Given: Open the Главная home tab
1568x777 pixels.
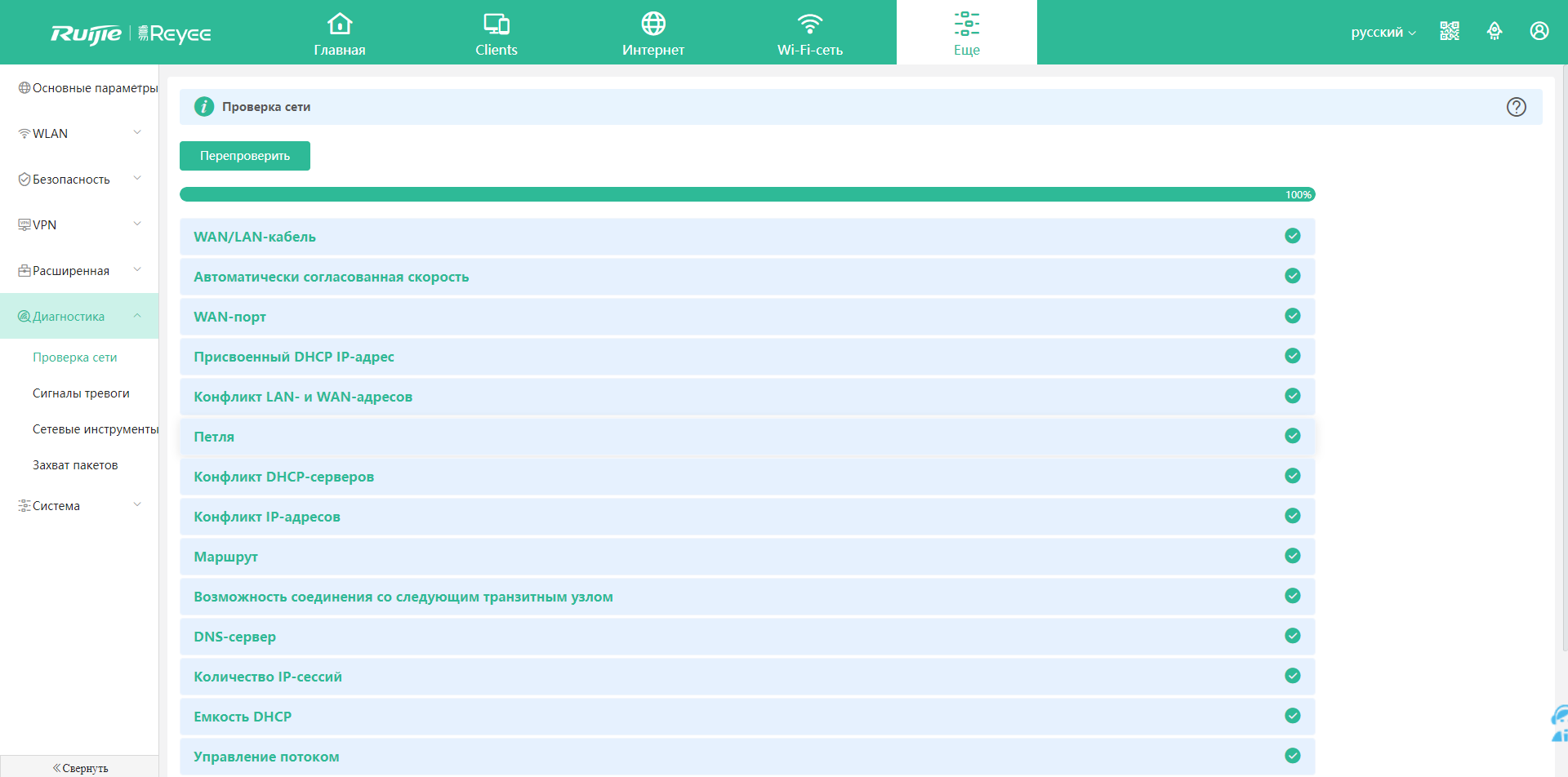Looking at the screenshot, I should [340, 33].
